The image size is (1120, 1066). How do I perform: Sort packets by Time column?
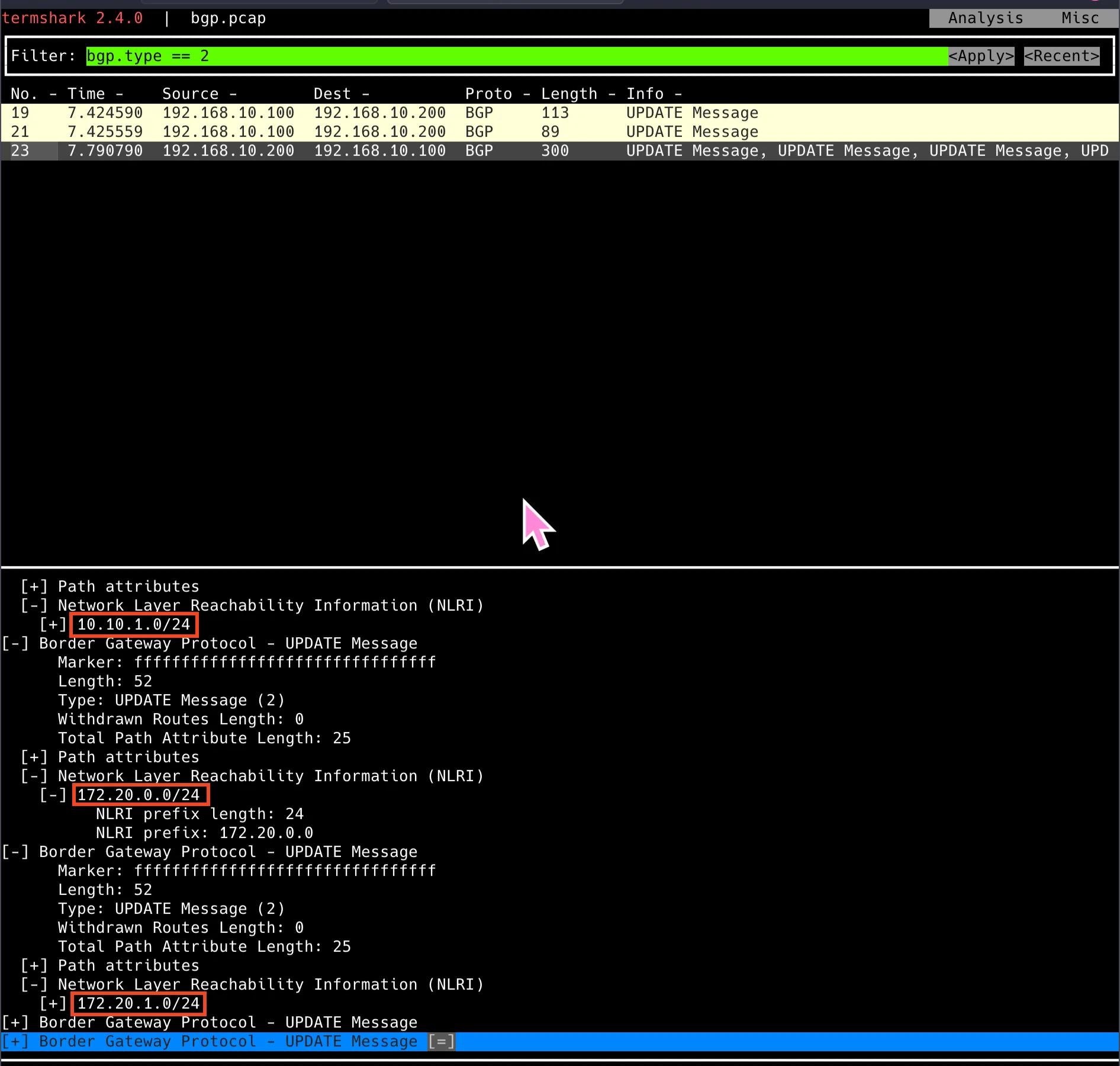coord(86,94)
